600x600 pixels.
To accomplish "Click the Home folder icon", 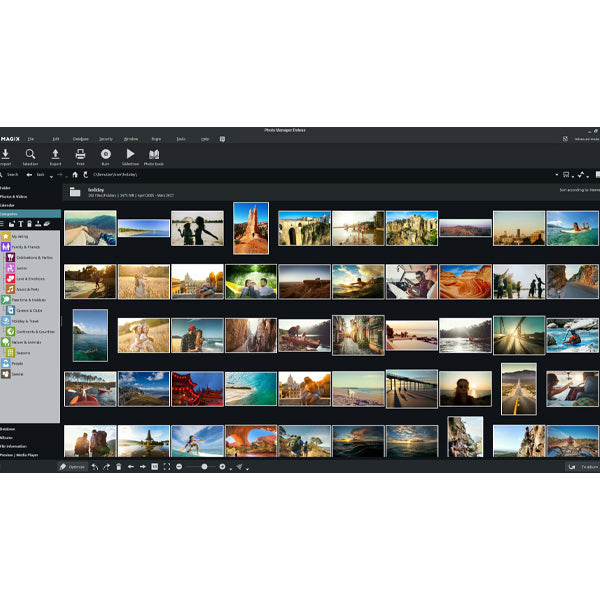I will [75, 175].
